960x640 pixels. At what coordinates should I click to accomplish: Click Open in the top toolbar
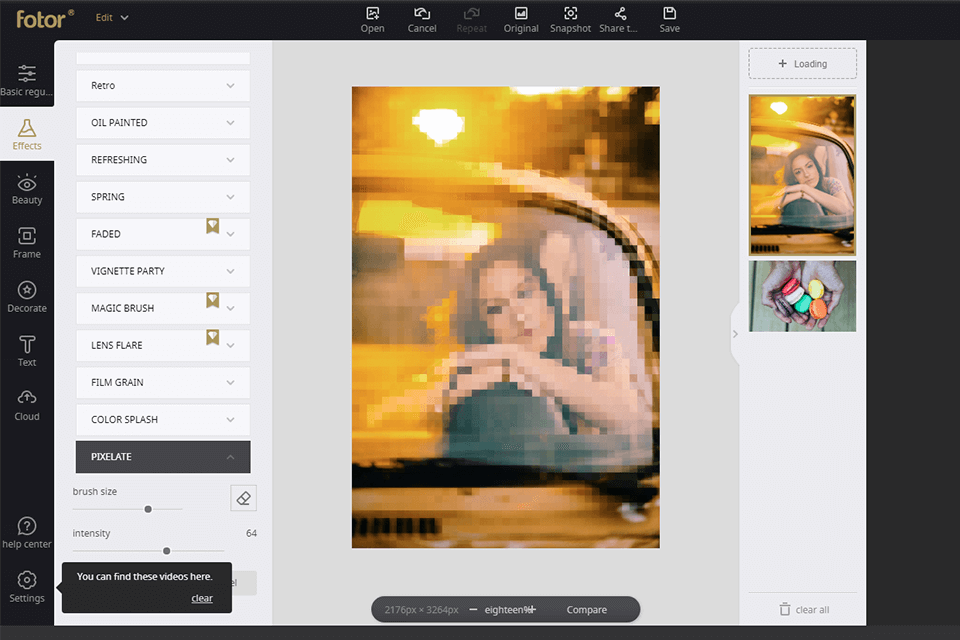tap(372, 20)
